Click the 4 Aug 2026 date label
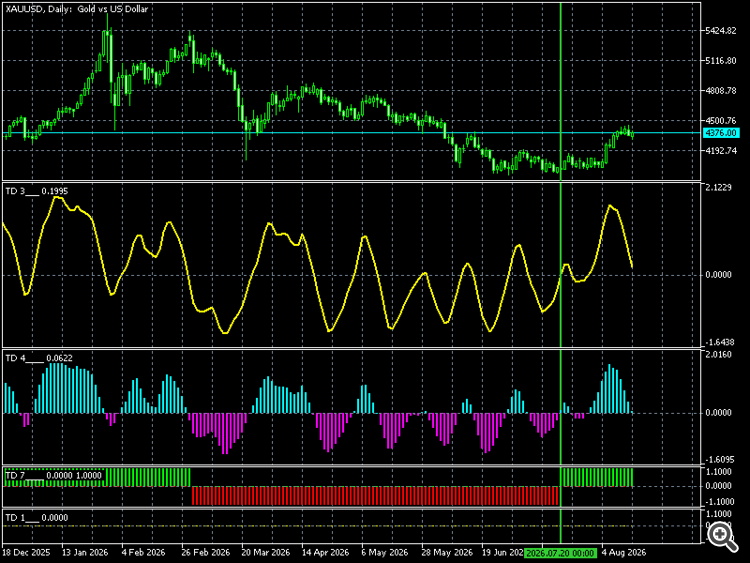This screenshot has width=750, height=563. [x=624, y=552]
